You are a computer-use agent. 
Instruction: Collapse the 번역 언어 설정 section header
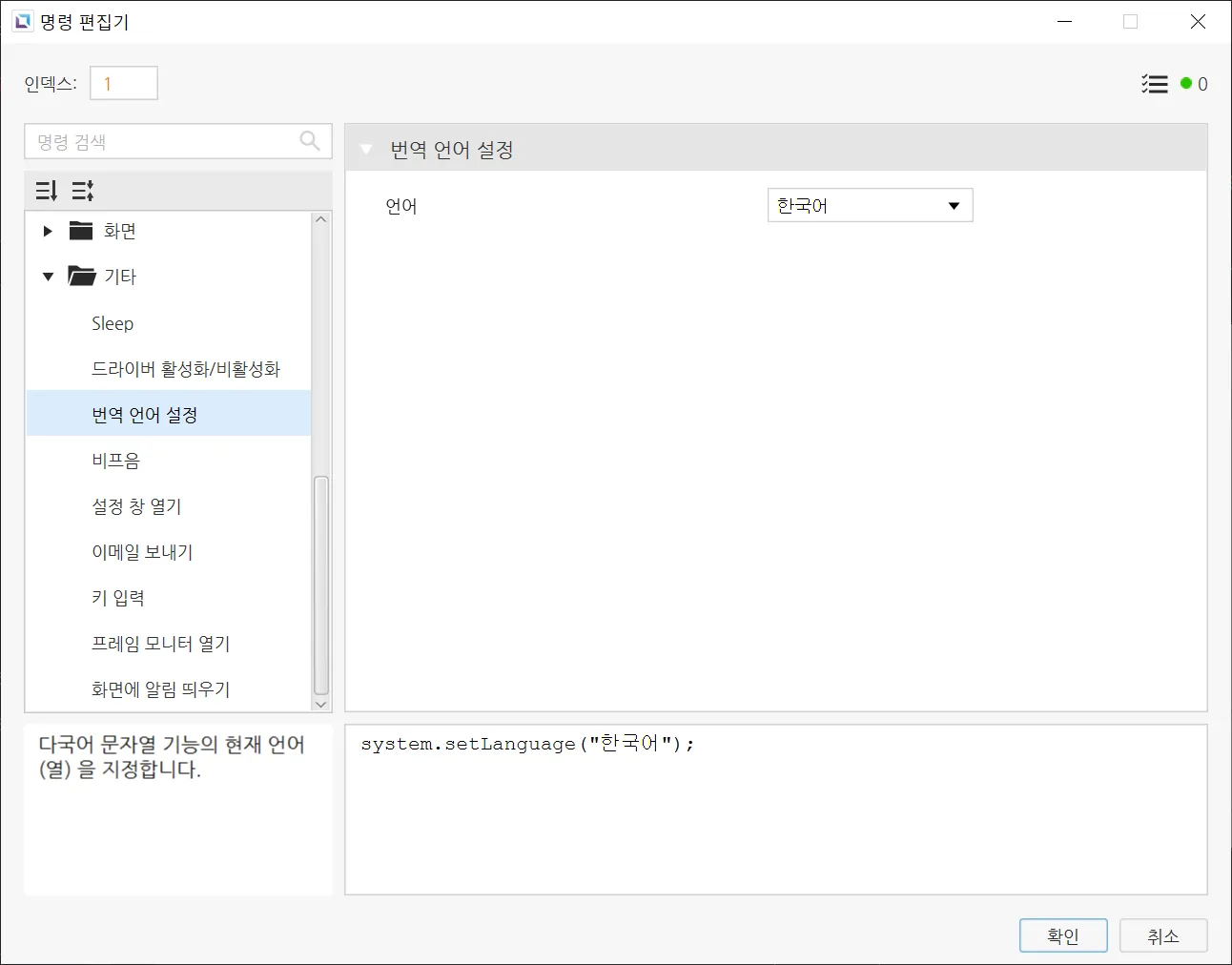366,150
